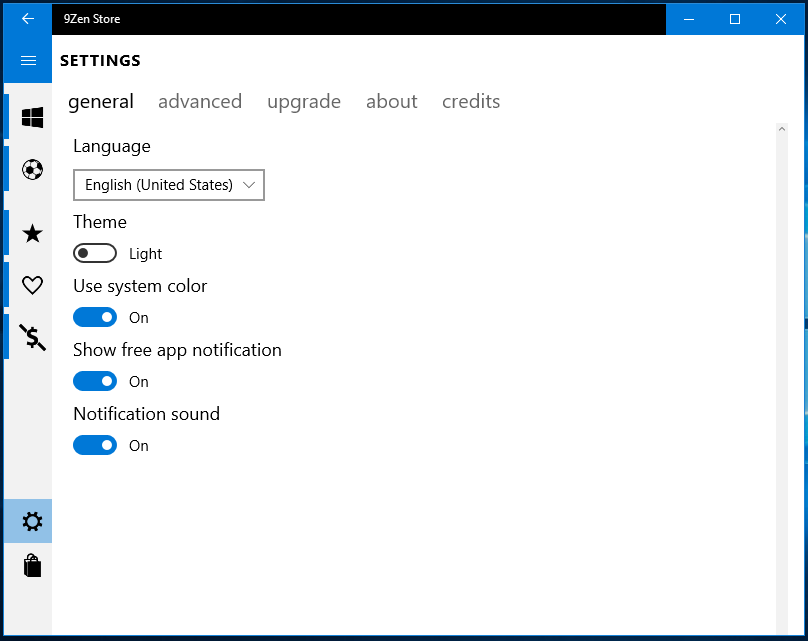Open the heart favorites section

pos(32,285)
